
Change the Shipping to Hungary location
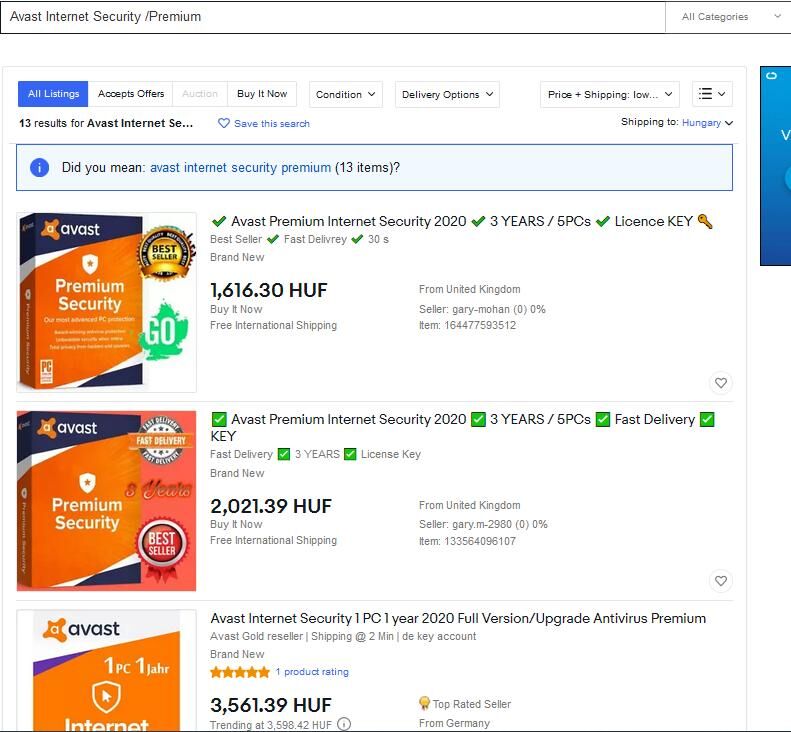tap(707, 123)
